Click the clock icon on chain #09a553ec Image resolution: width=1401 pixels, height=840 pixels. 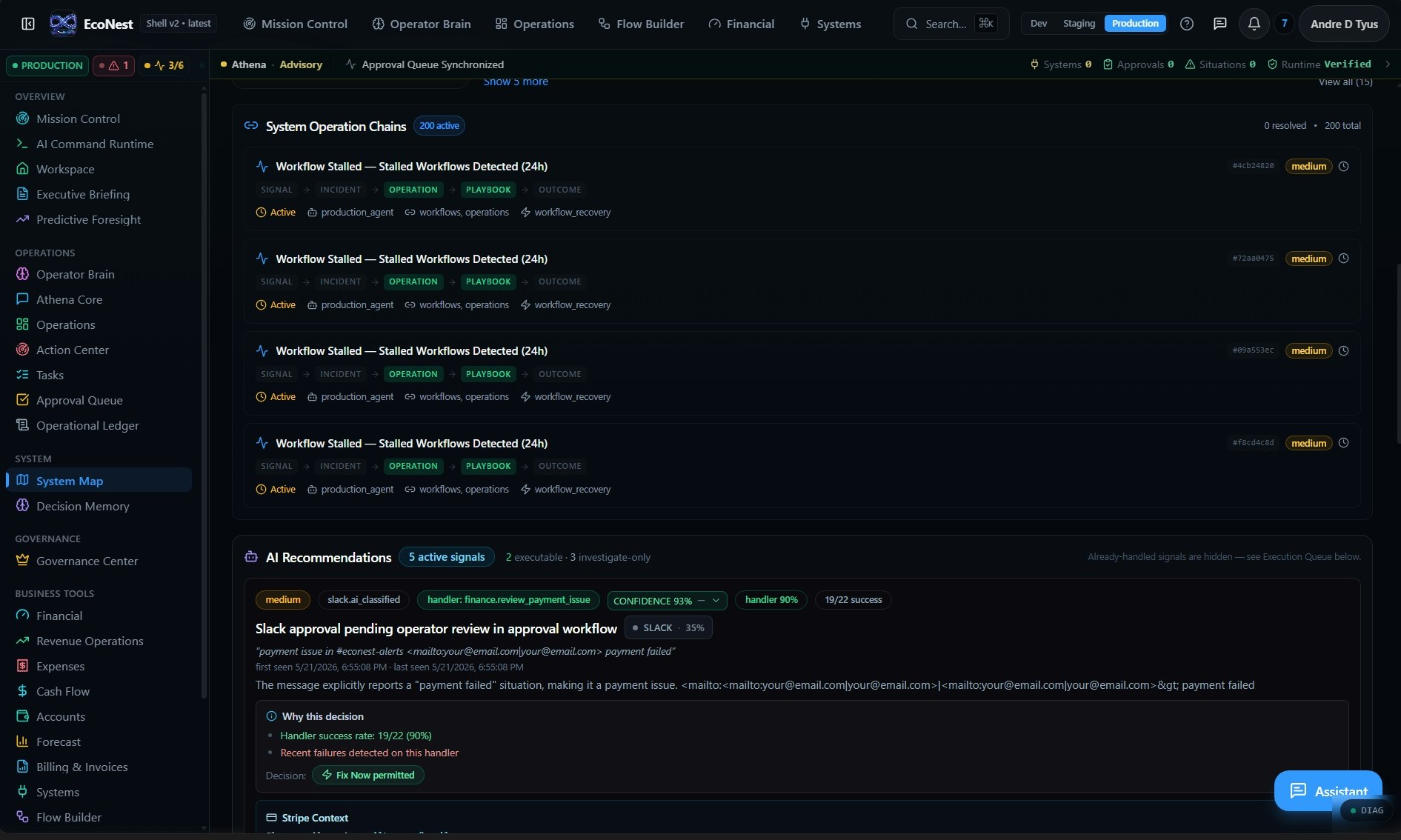click(1343, 351)
